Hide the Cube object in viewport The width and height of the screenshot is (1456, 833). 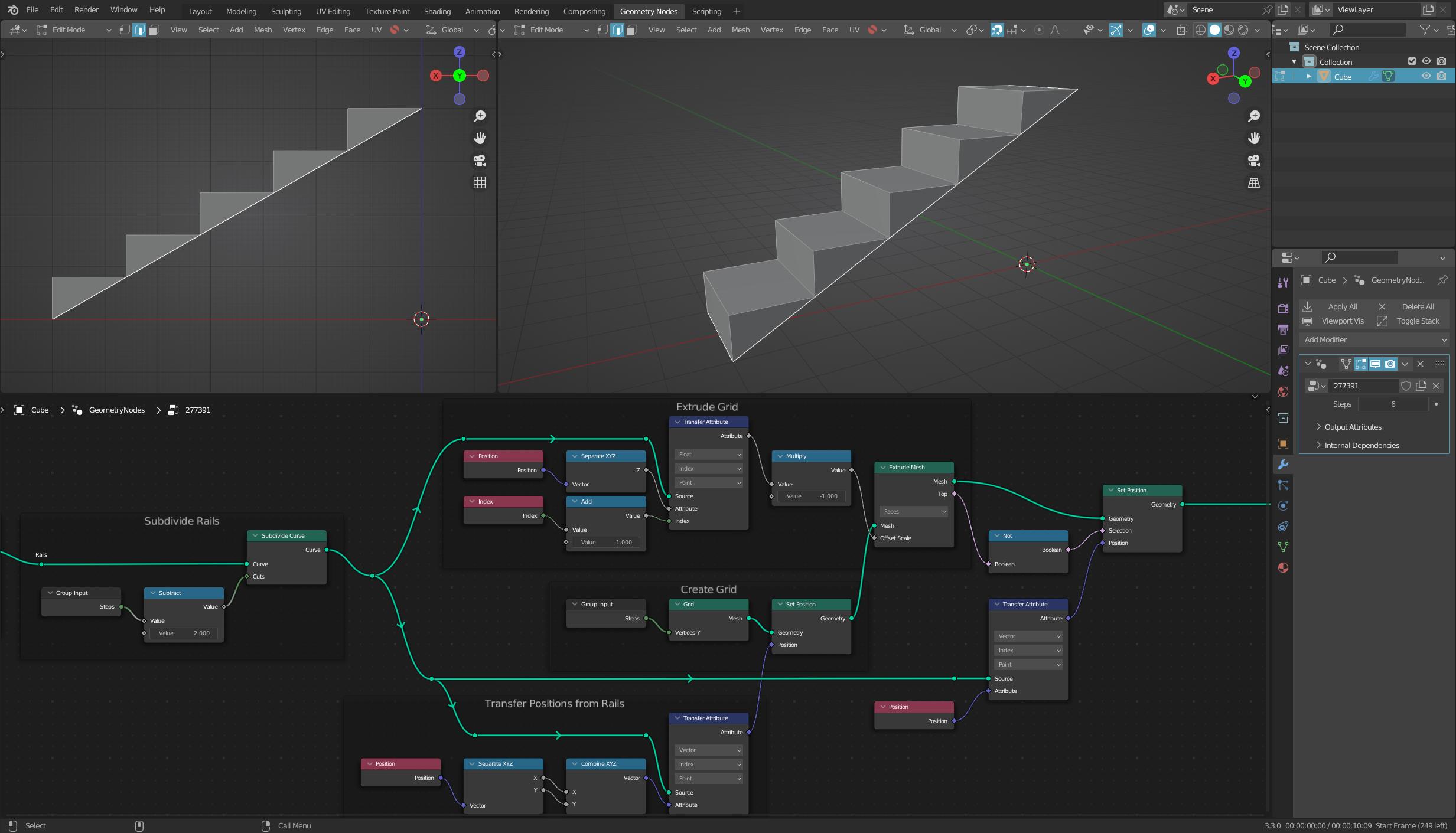click(x=1426, y=76)
